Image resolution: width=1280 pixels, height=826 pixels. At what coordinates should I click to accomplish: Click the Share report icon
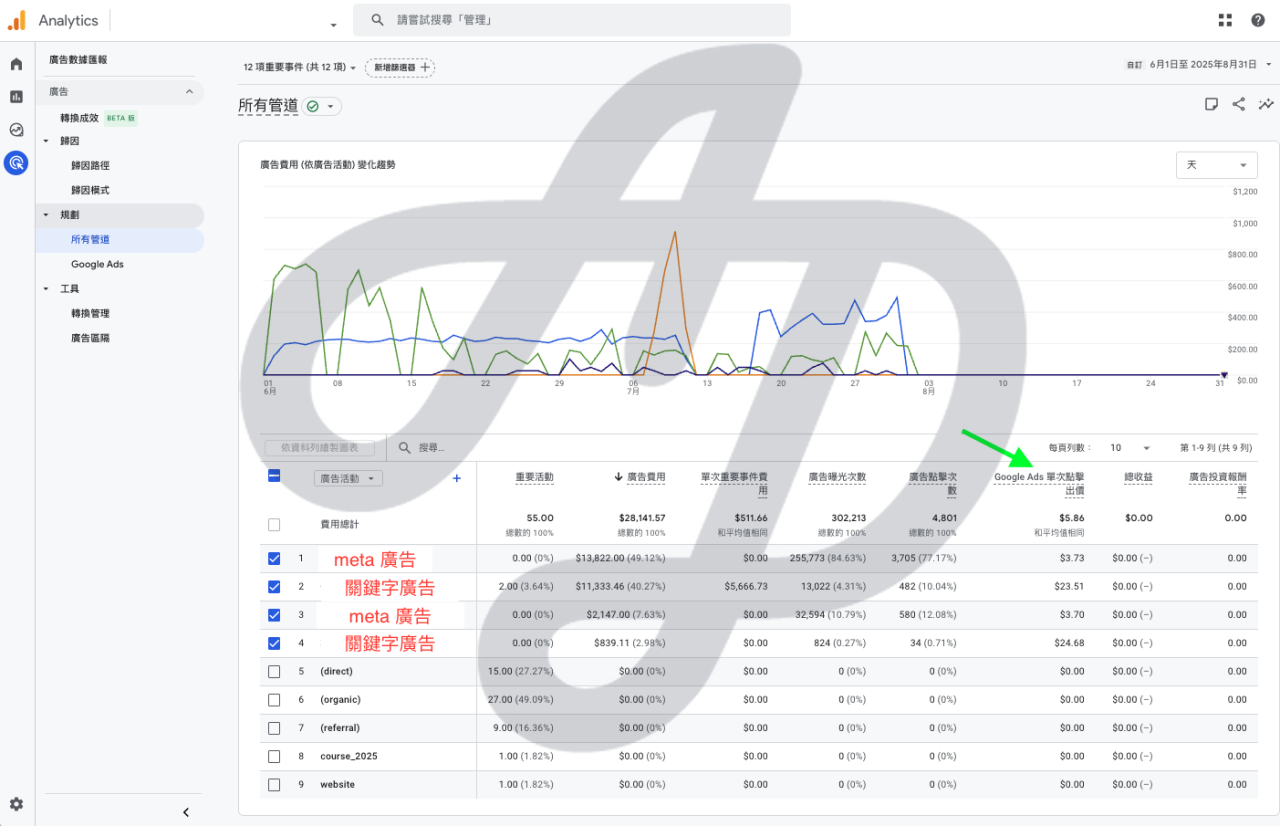1239,104
